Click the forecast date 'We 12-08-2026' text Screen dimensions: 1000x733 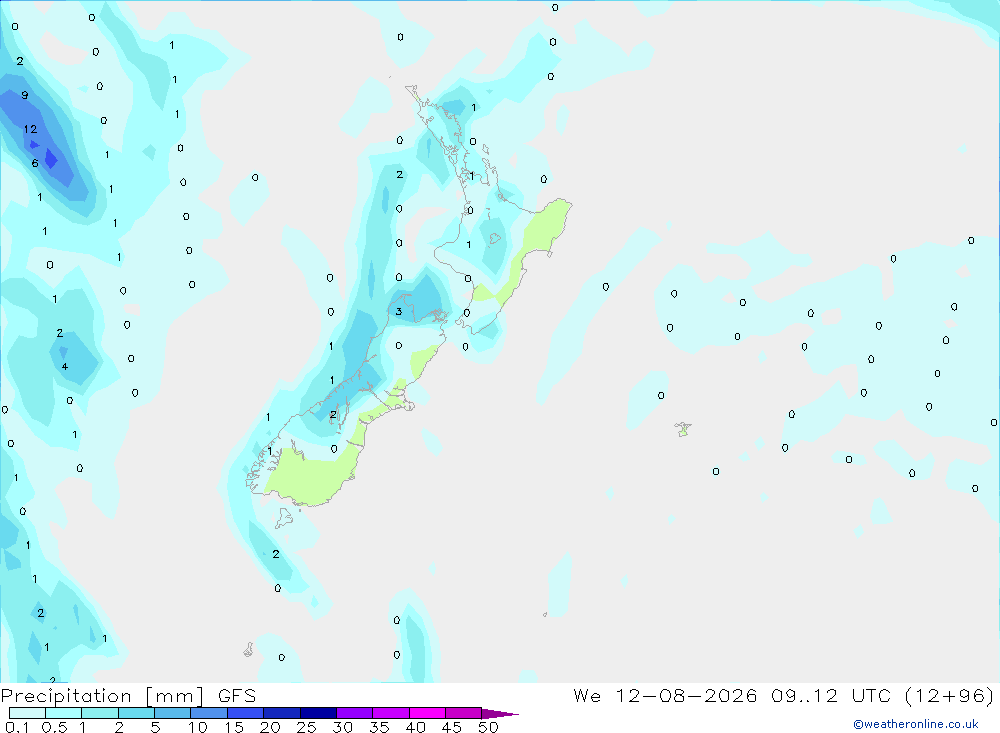click(x=665, y=695)
